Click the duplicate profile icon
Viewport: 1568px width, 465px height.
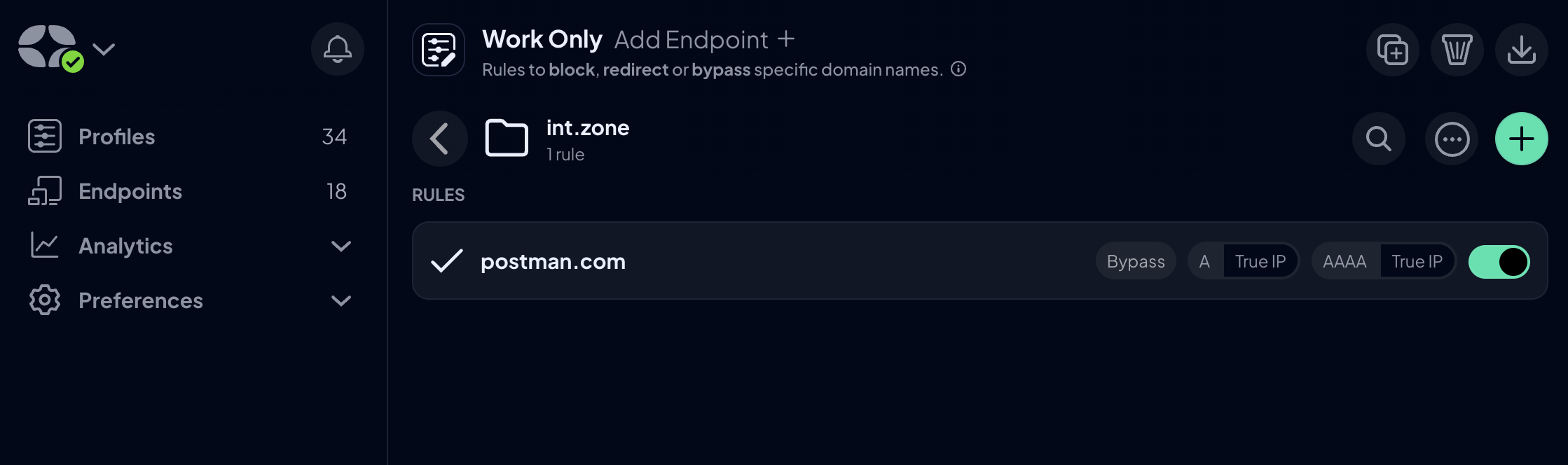[1392, 50]
